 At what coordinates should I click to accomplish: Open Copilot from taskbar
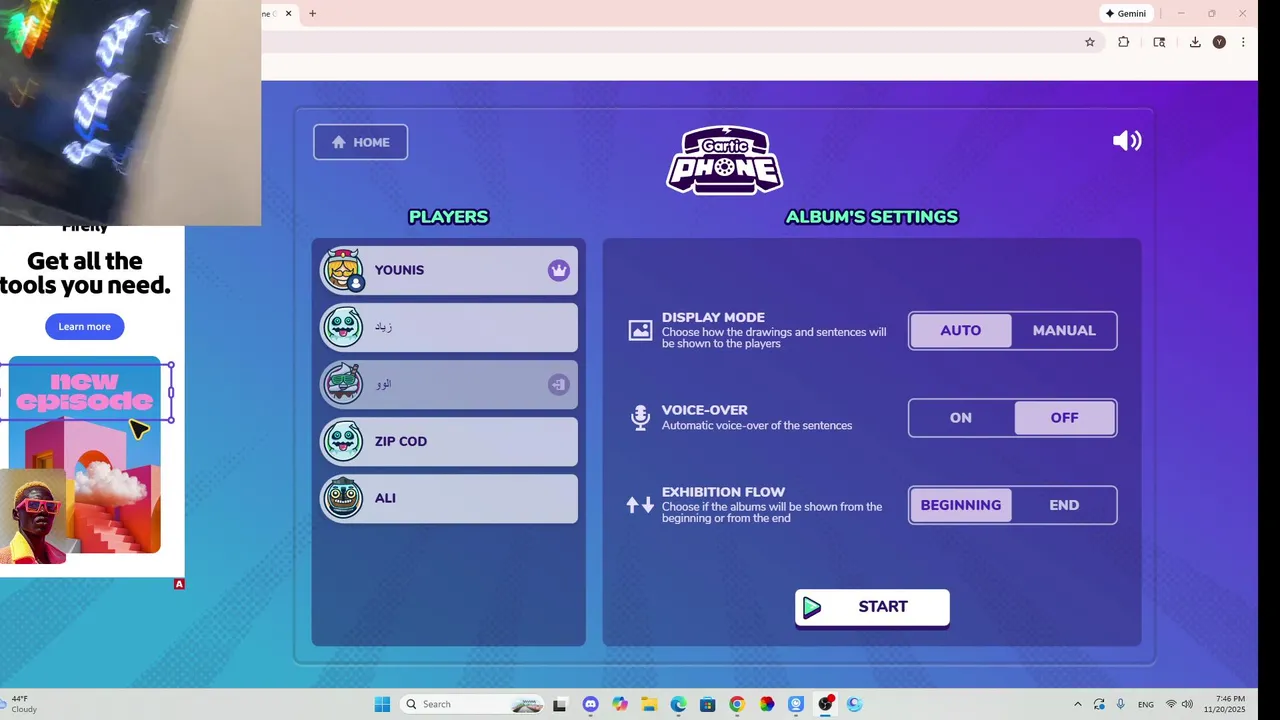620,704
